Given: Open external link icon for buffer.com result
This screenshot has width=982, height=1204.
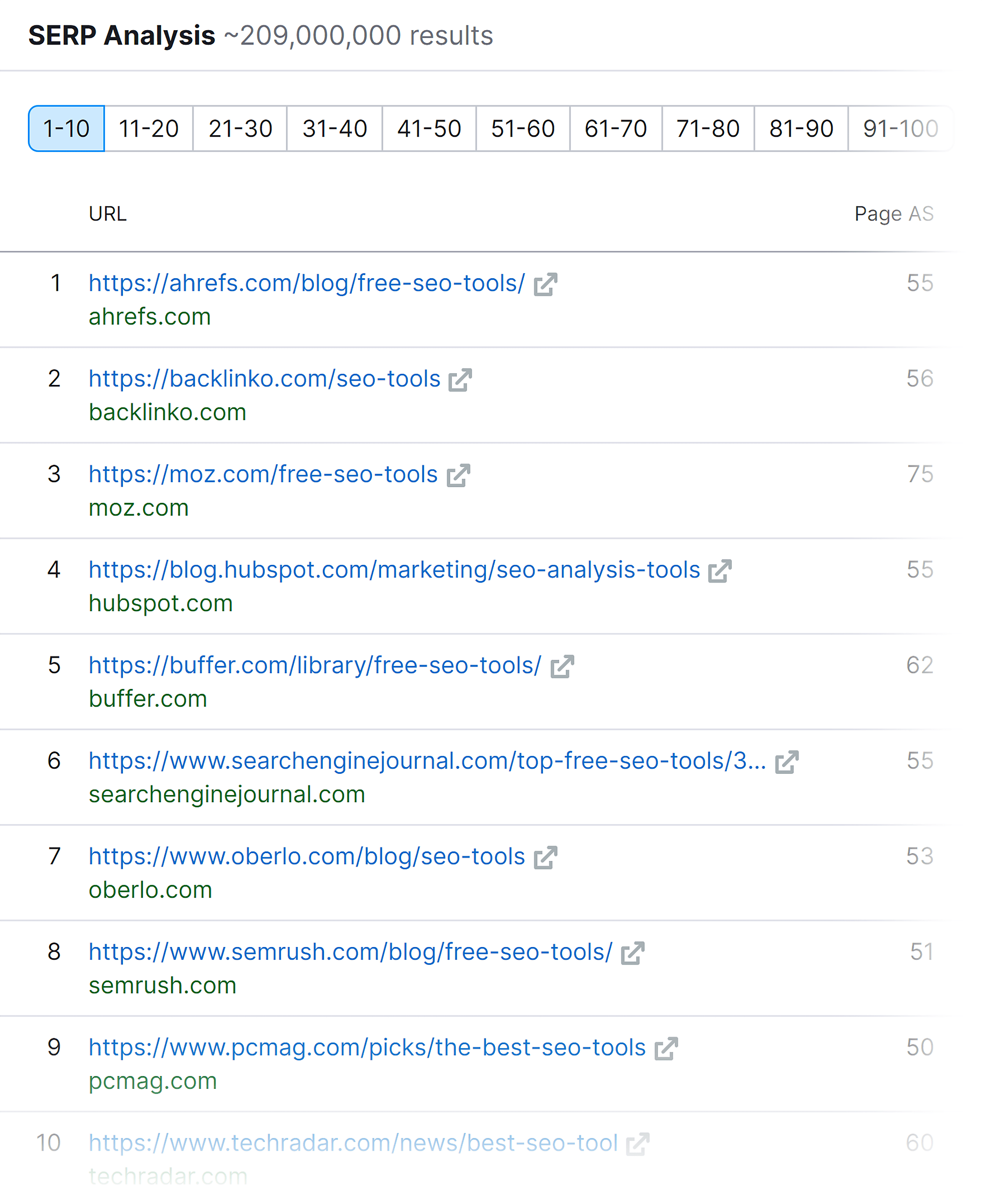Looking at the screenshot, I should tap(562, 667).
